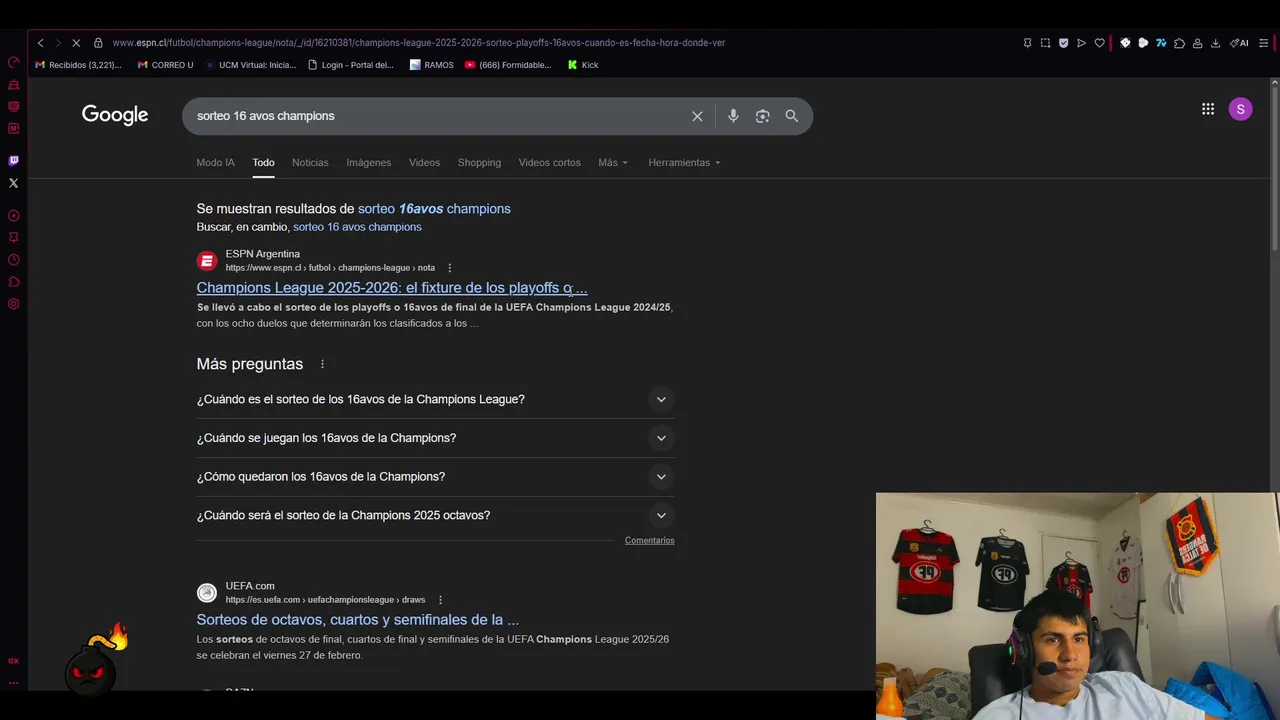Open the Login - Portal del bookmark
1280x720 pixels.
point(351,65)
